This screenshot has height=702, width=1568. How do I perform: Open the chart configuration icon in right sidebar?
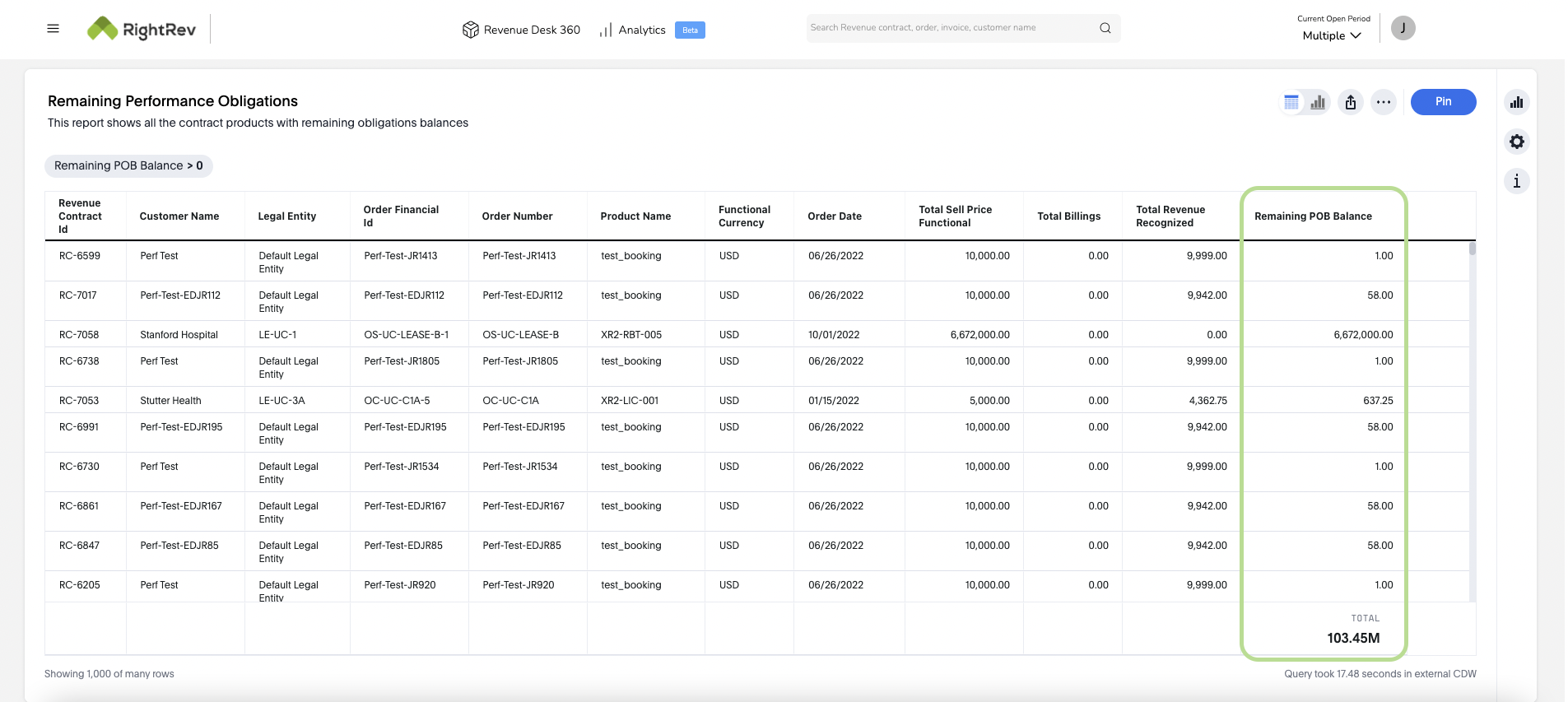(x=1516, y=102)
